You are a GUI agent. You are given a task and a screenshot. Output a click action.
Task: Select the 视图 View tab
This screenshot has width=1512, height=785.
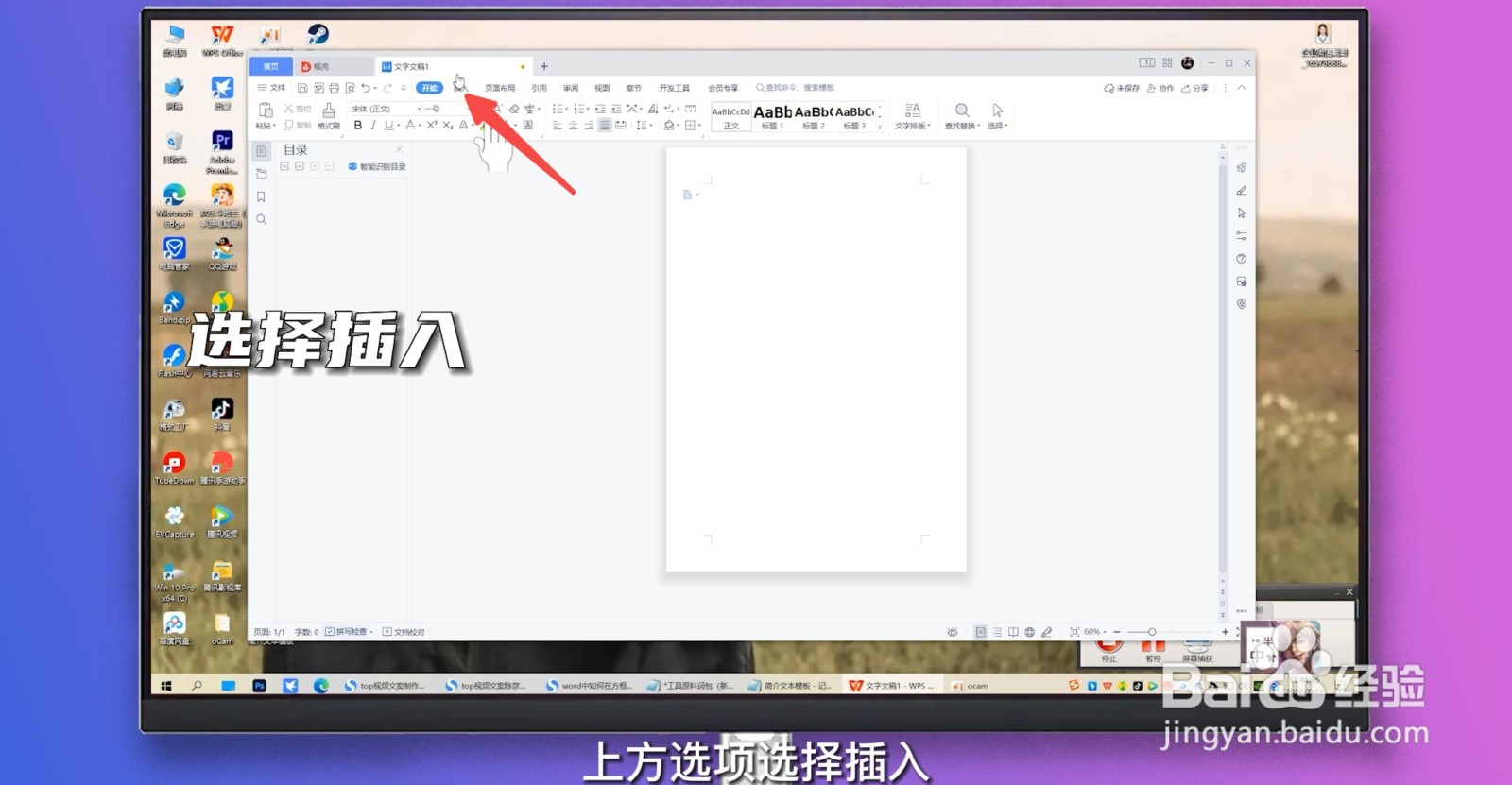[602, 88]
